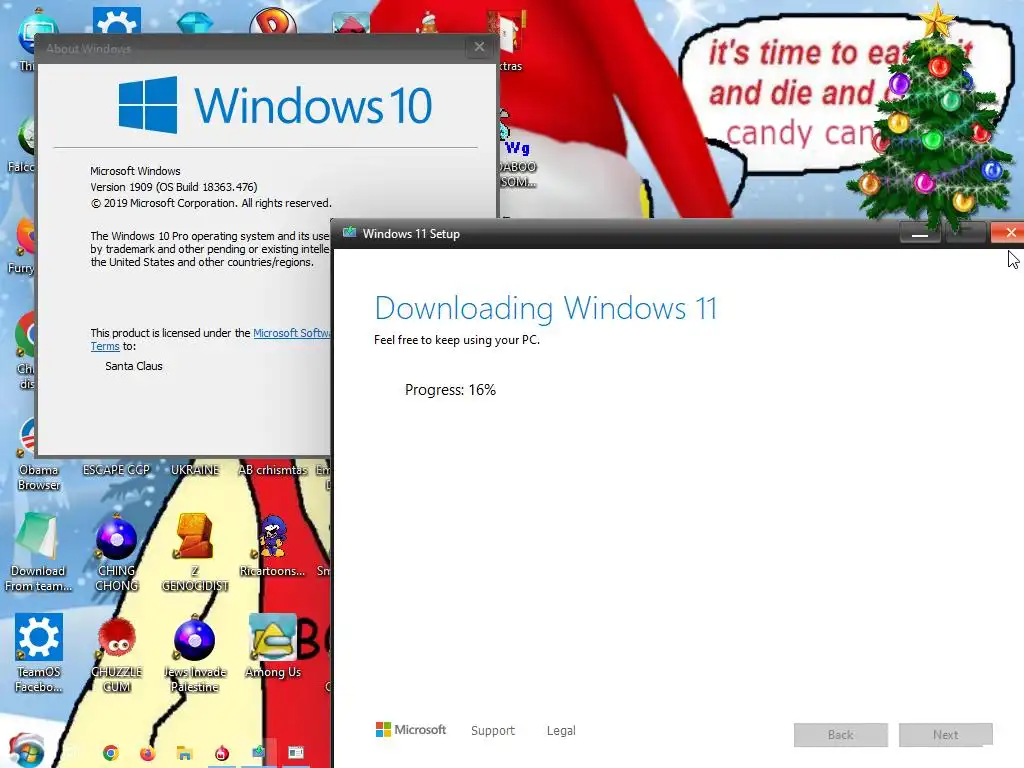This screenshot has height=768, width=1024.
Task: Open the Start menu with Santa hat
Action: 26,750
